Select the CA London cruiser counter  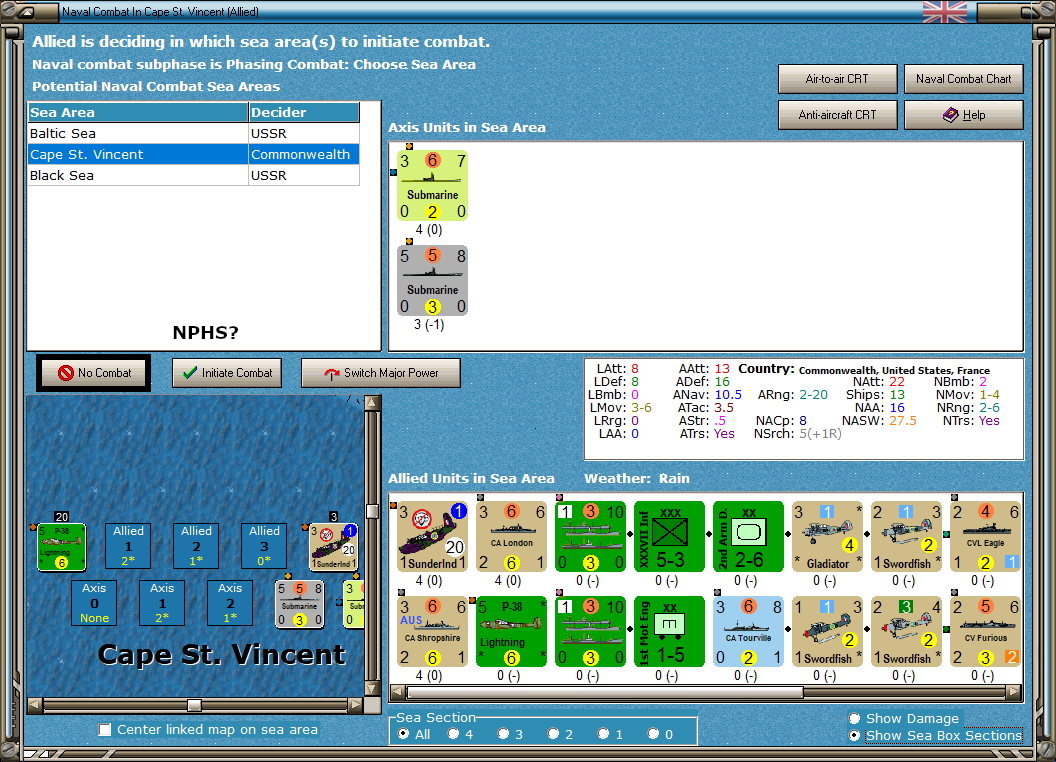tap(512, 536)
